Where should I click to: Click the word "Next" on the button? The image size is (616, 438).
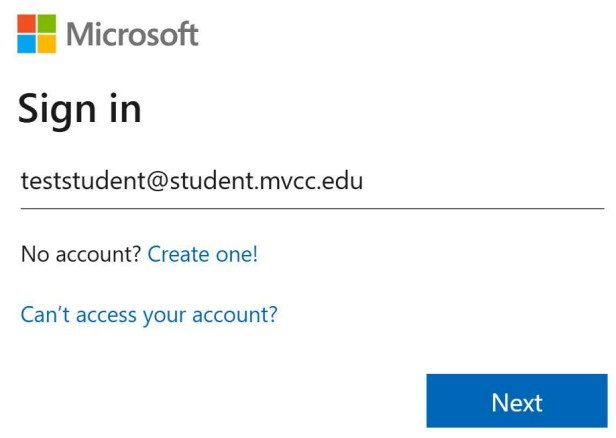pyautogui.click(x=517, y=402)
